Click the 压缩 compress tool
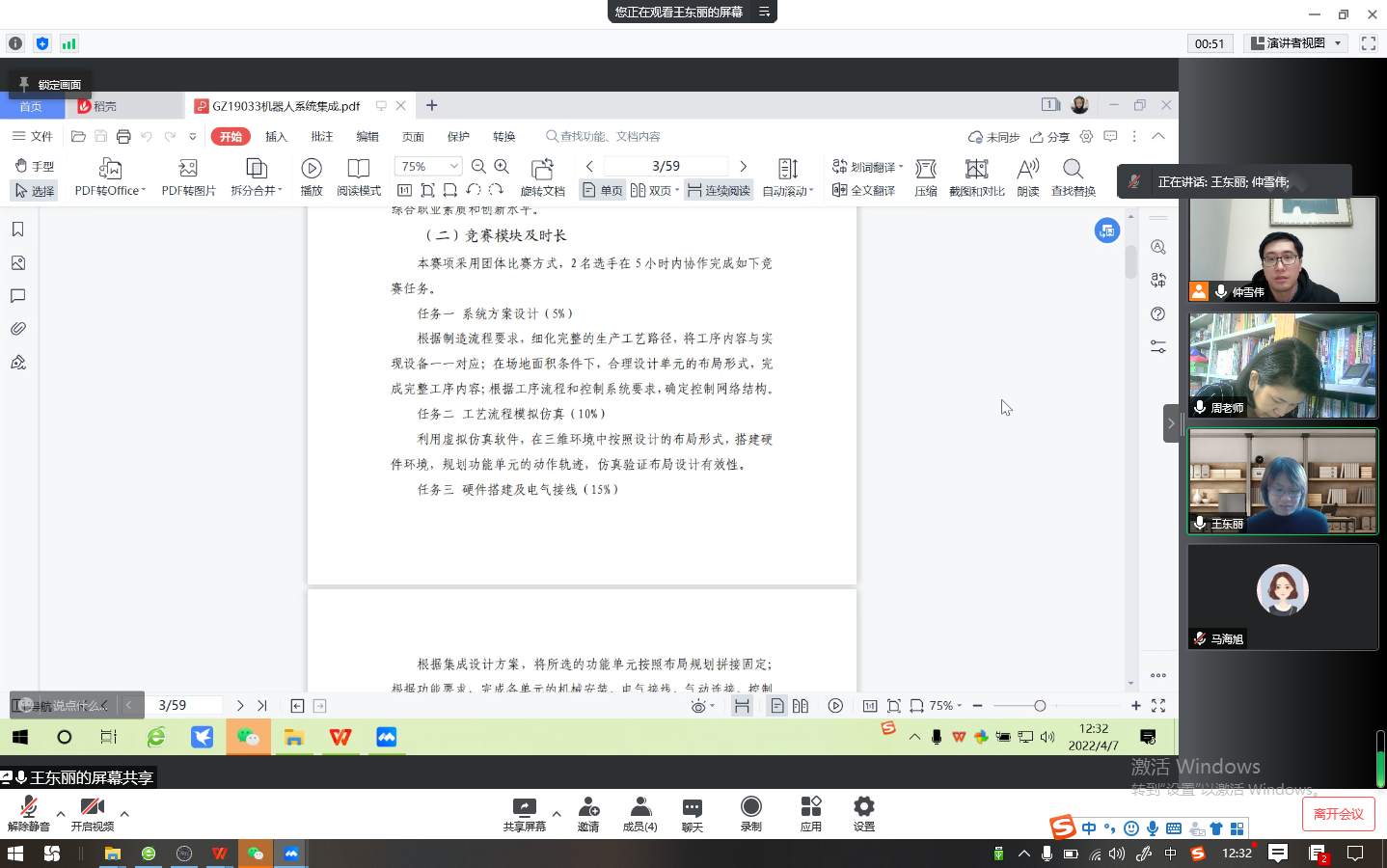 coord(926,177)
